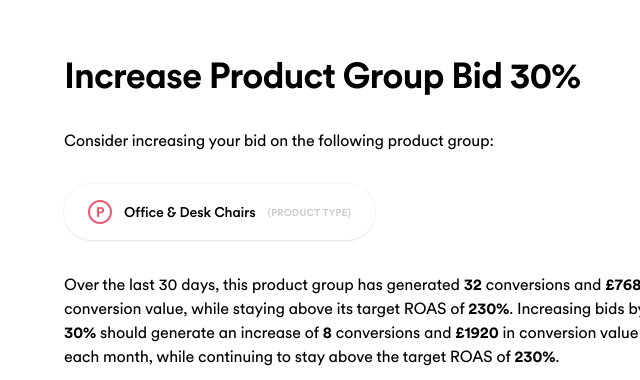Viewport: 640px width, 380px height.
Task: Click empty space inside product group pill
Action: click(362, 213)
